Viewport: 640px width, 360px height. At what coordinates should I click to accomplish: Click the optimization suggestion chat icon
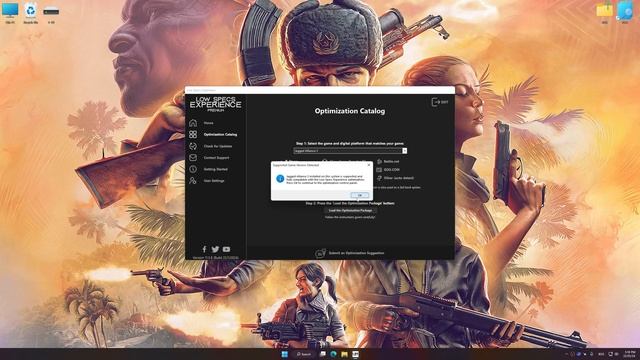320,253
